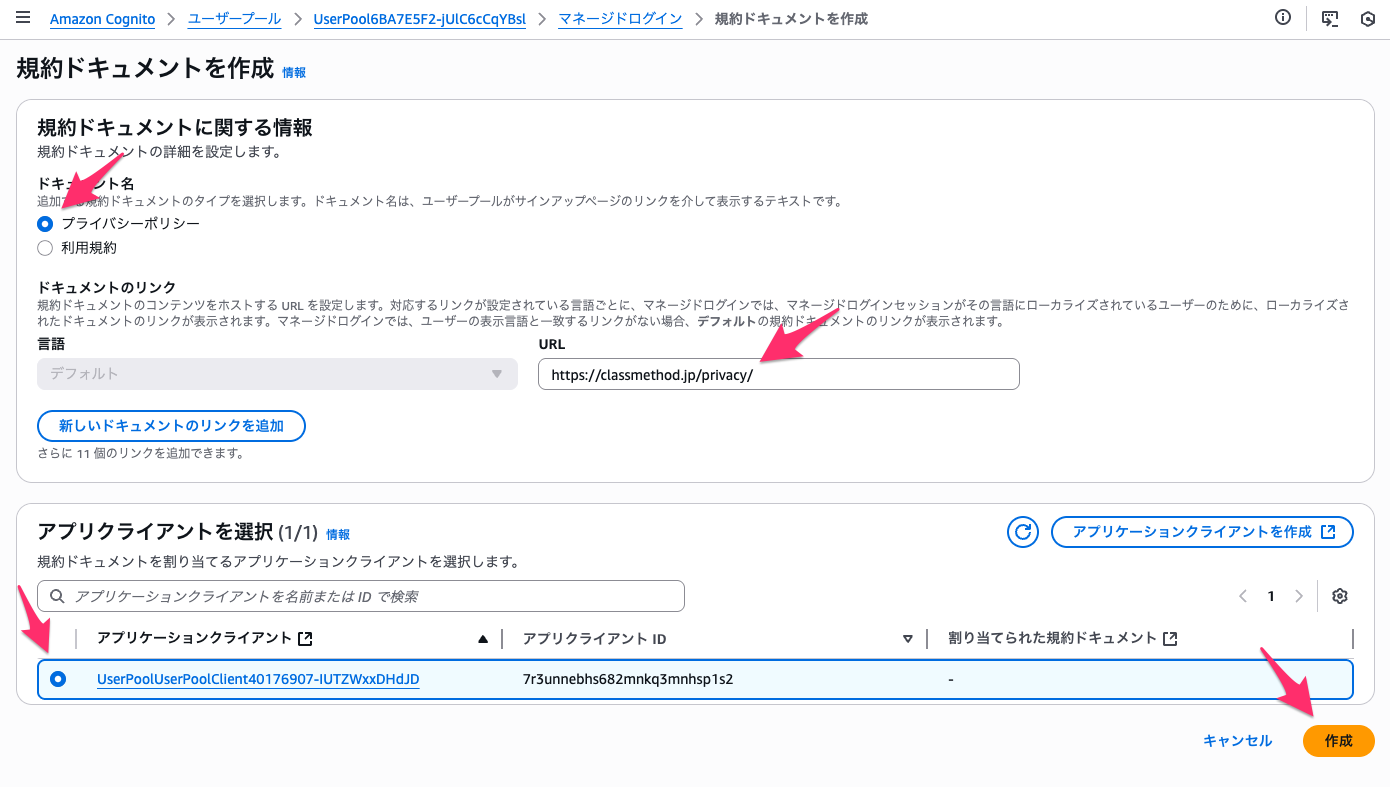Viewport: 1390px width, 787px height.
Task: Click the 規約ドキュメントを作成 breadcrumb text
Action: 792,19
